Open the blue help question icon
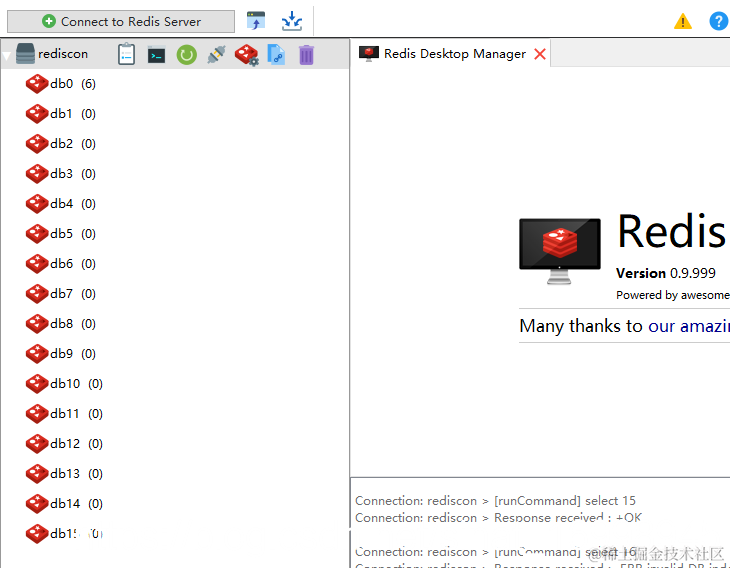The height and width of the screenshot is (568, 730). (x=719, y=21)
